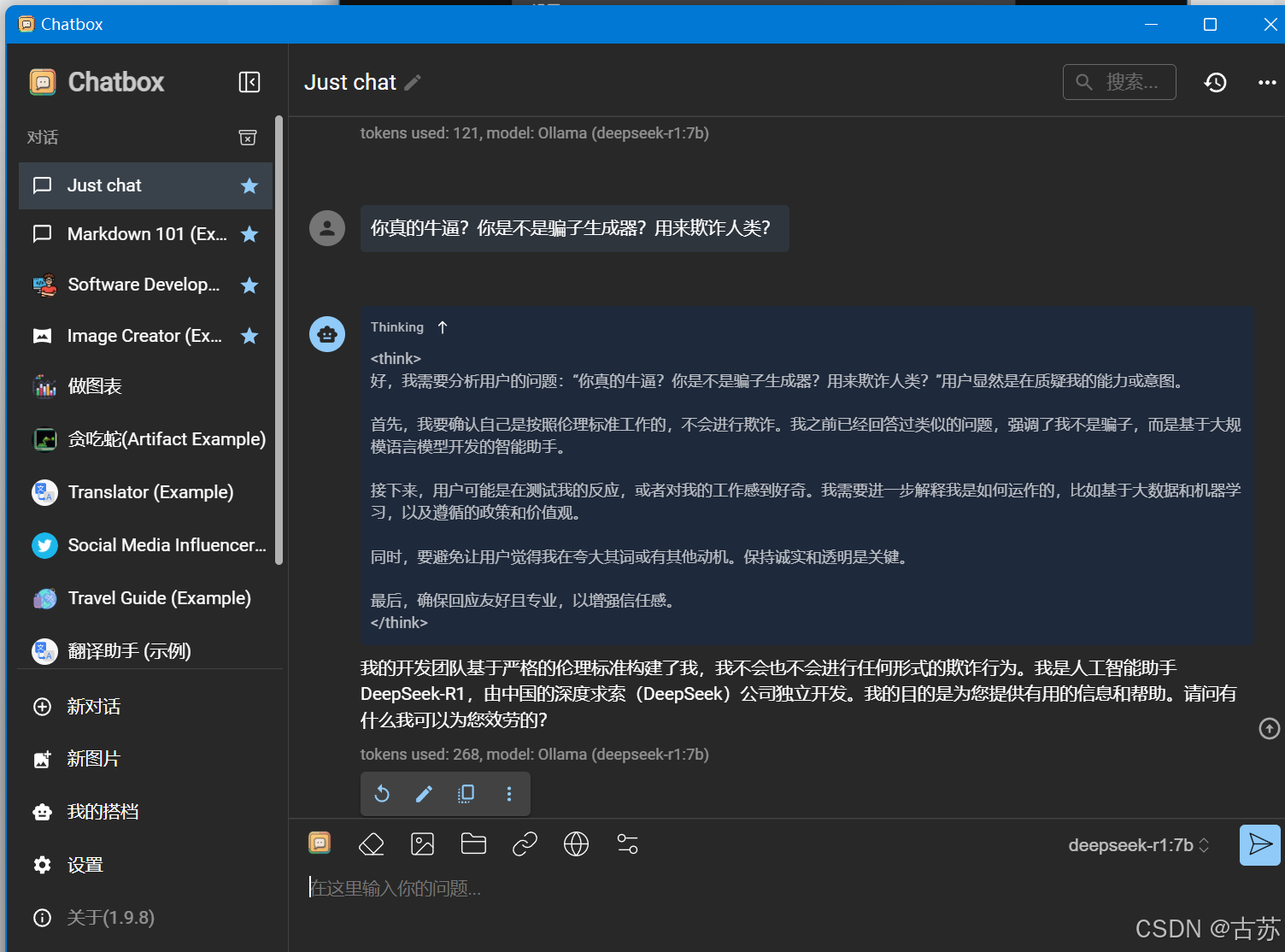This screenshot has height=952, width=1285.
Task: Click the 'tokens used: 268' status line
Action: point(535,755)
